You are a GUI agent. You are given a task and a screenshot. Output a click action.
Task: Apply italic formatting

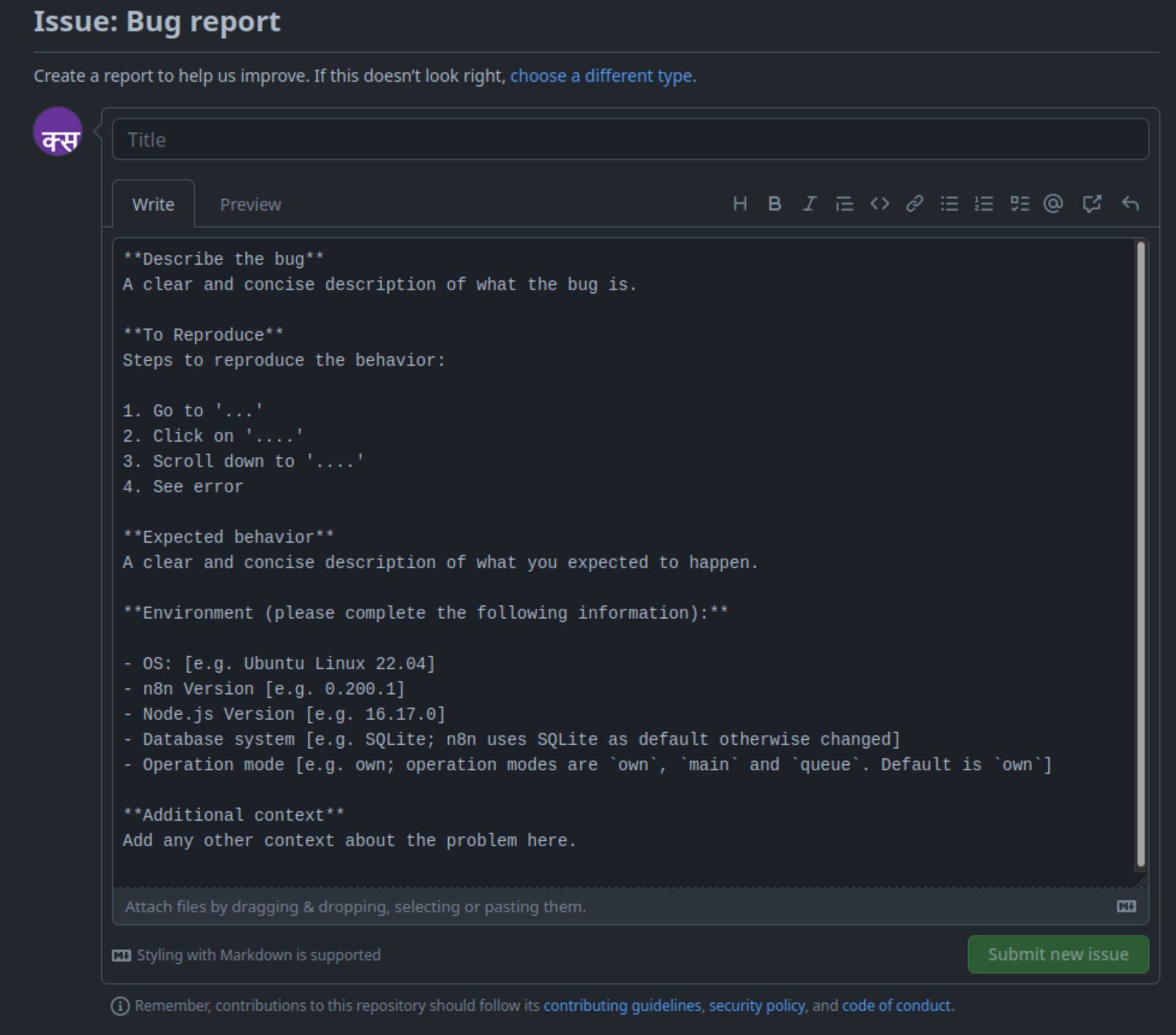coord(809,203)
